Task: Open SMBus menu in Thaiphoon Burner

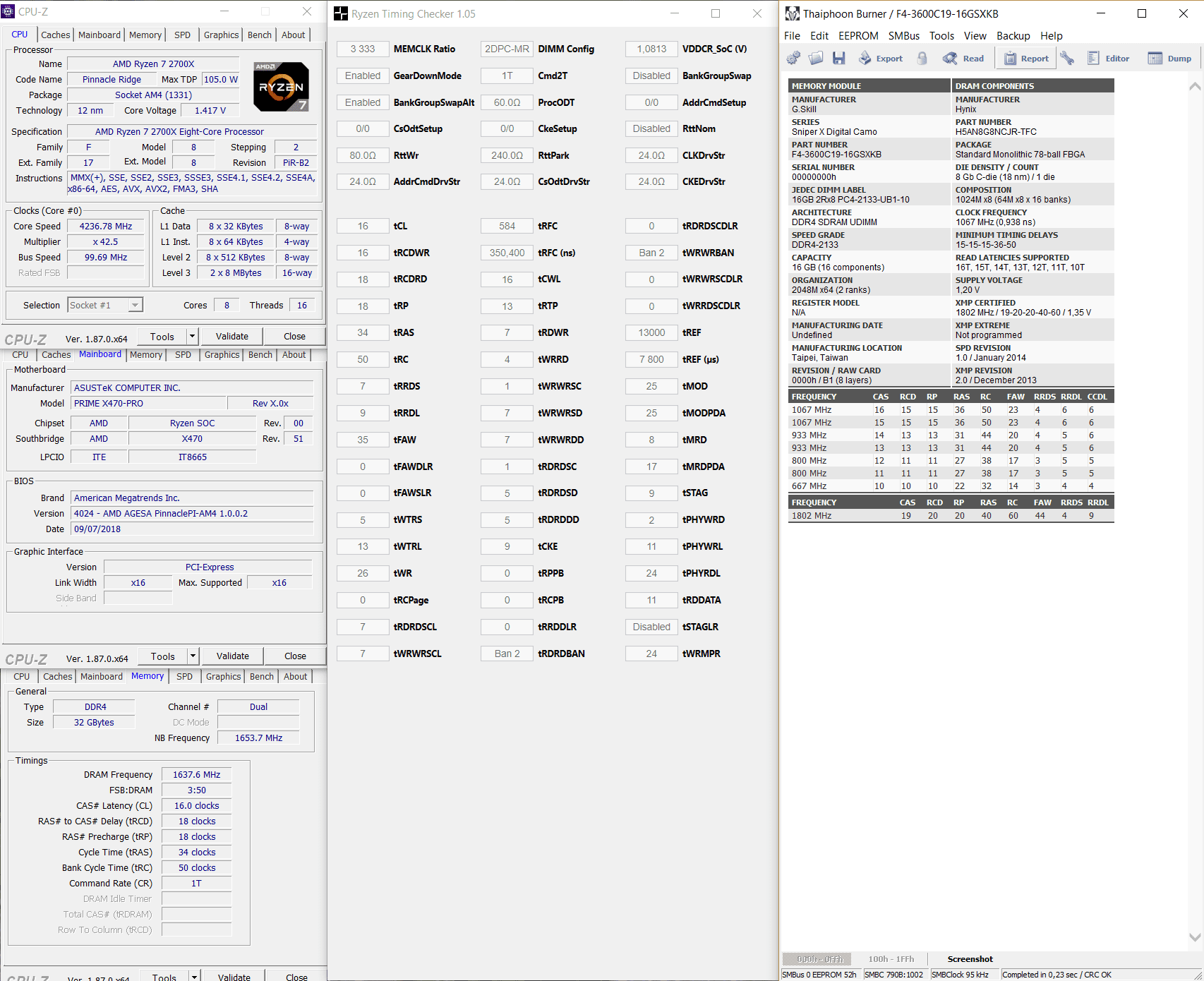Action: tap(903, 36)
